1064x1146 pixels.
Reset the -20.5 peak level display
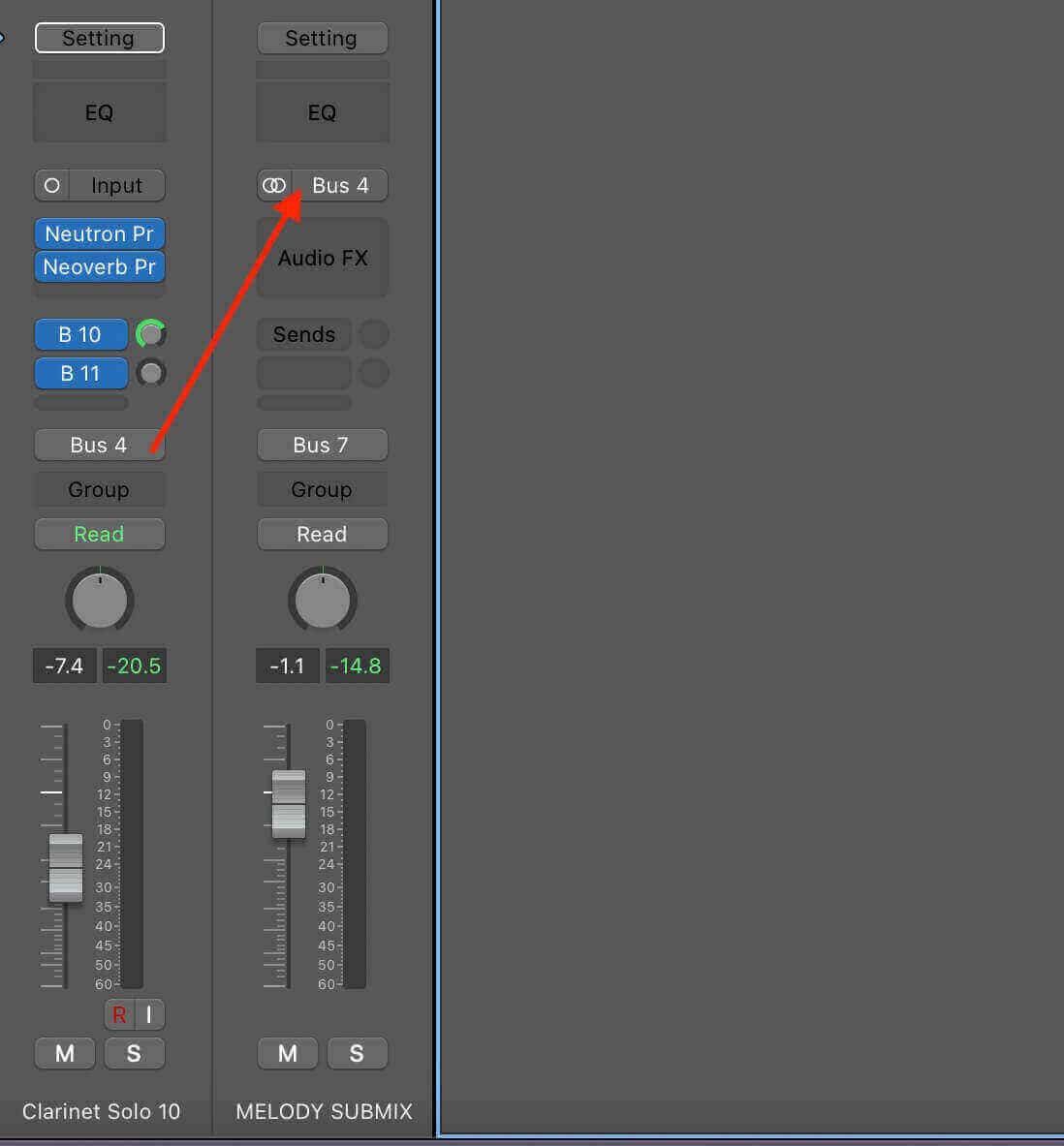pyautogui.click(x=135, y=666)
